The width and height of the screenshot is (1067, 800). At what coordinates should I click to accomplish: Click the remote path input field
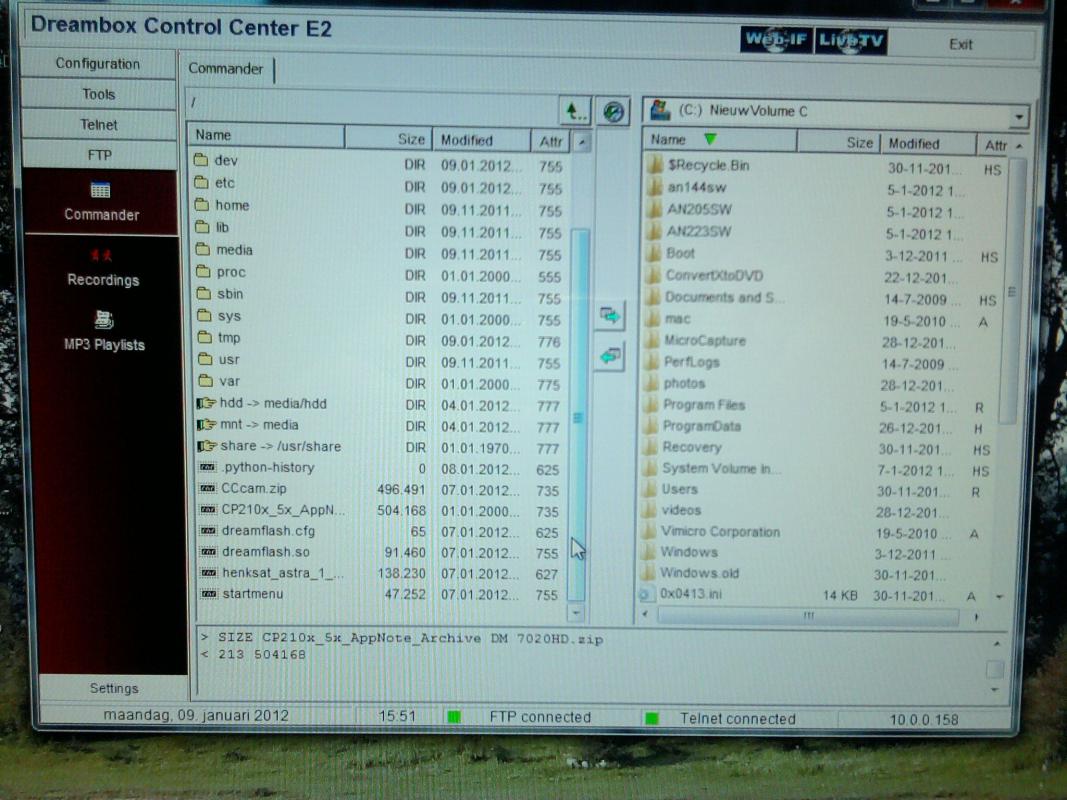pyautogui.click(x=372, y=103)
